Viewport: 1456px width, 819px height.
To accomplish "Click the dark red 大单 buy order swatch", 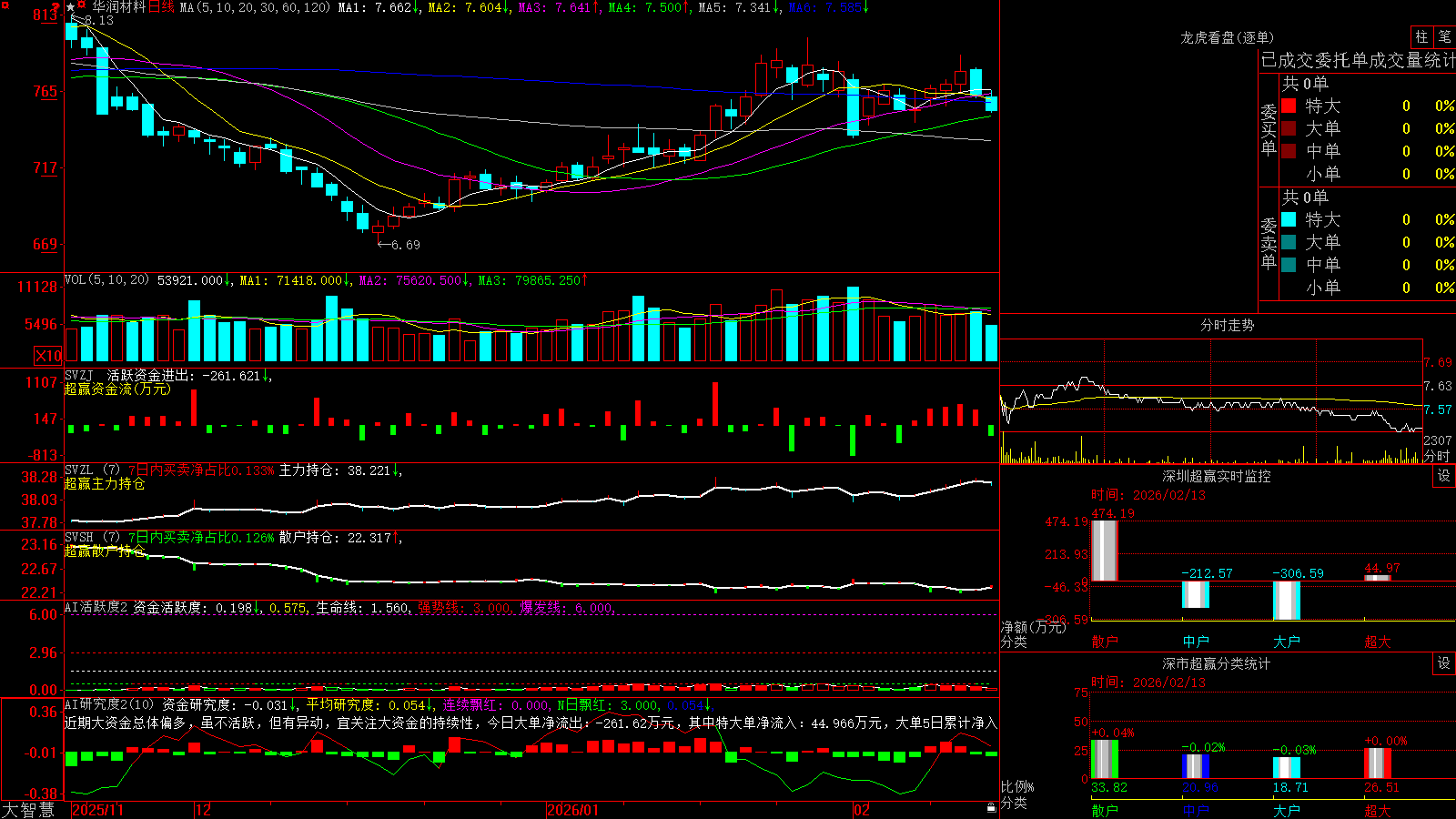I will [x=1289, y=128].
